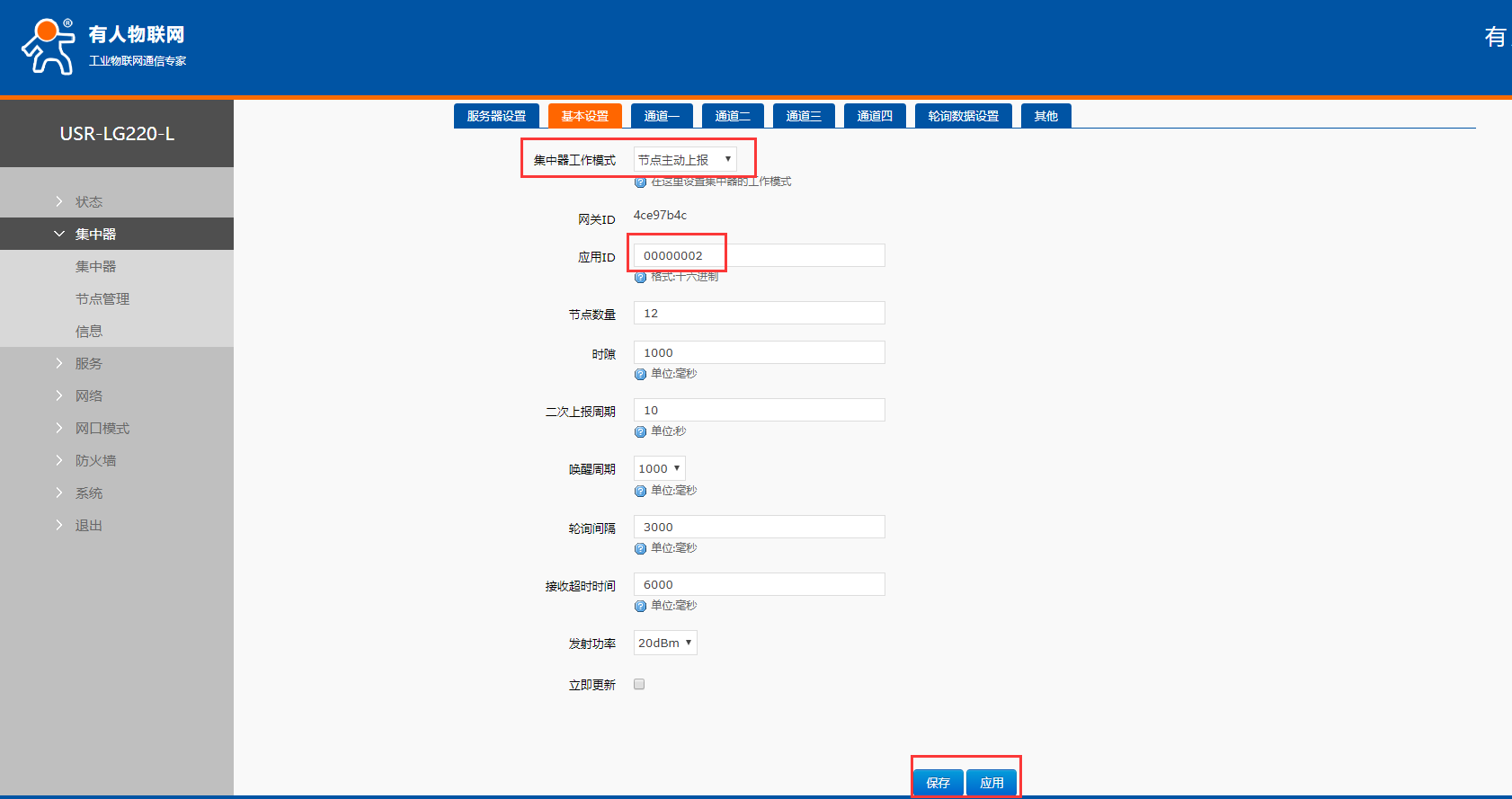
Task: Switch to the 轮询数据设置 tab
Action: coord(963,116)
